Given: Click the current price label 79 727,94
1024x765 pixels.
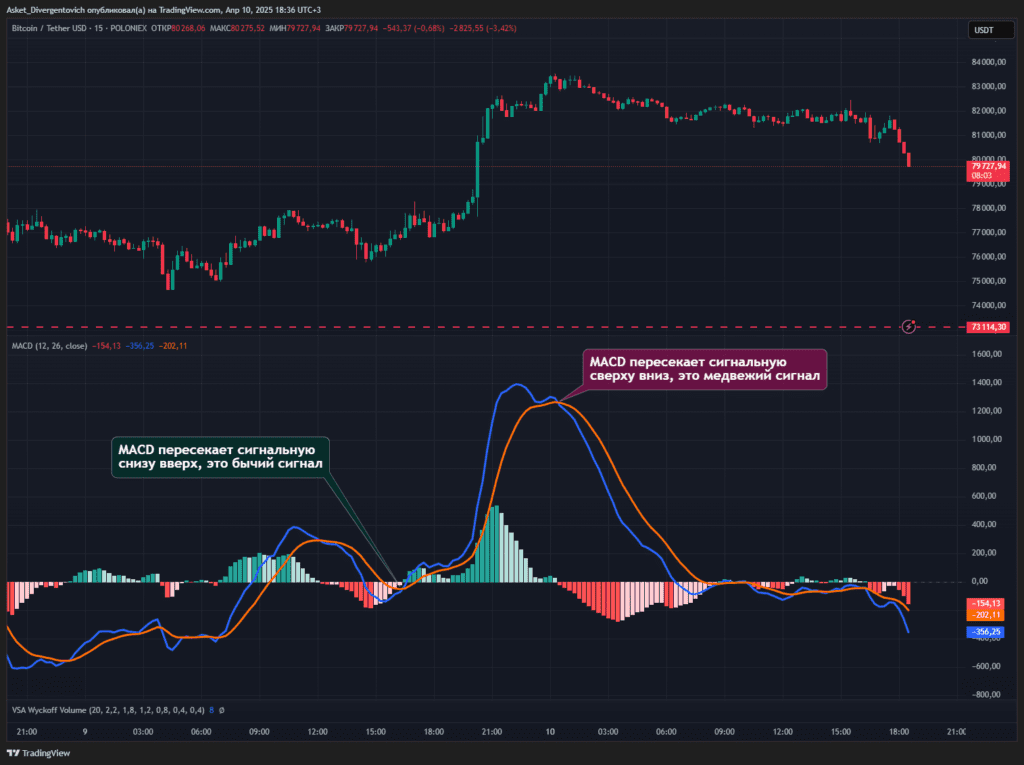Looking at the screenshot, I should tap(988, 166).
